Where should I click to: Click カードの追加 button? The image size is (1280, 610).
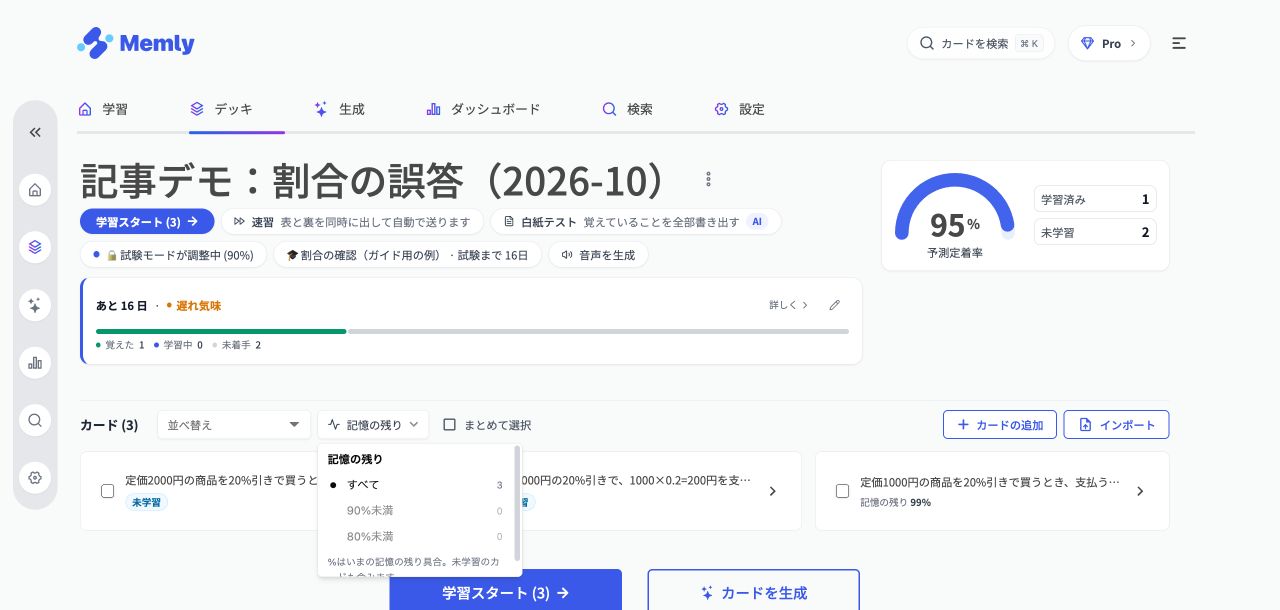pos(999,425)
